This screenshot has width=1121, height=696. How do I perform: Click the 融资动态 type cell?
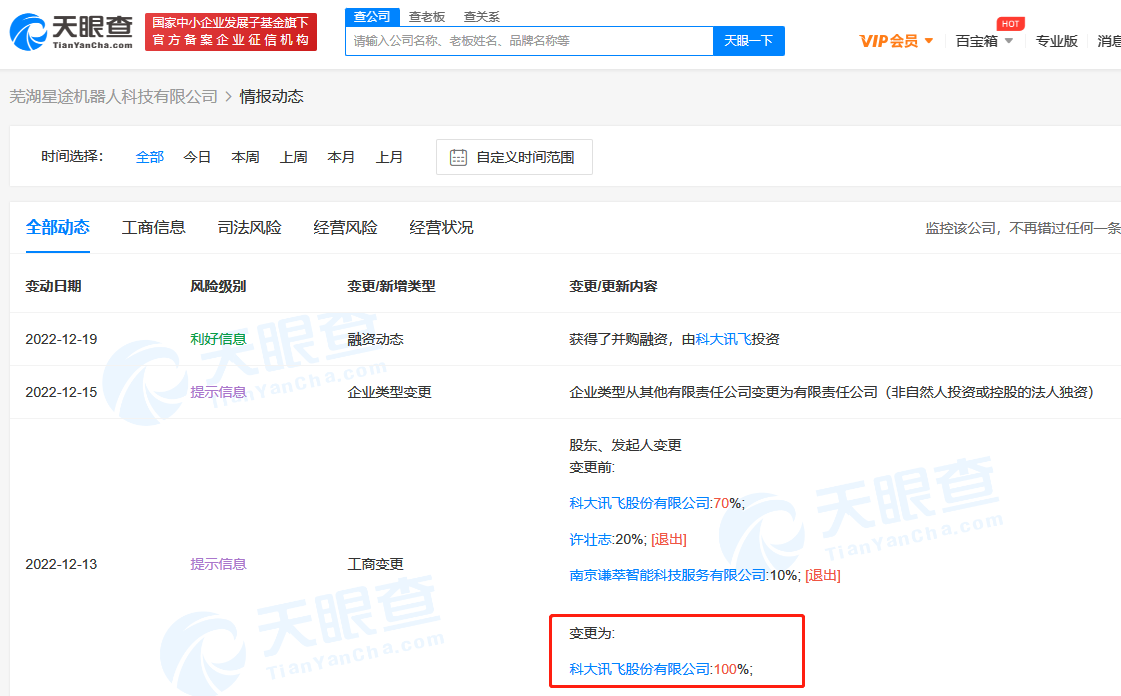pos(375,339)
